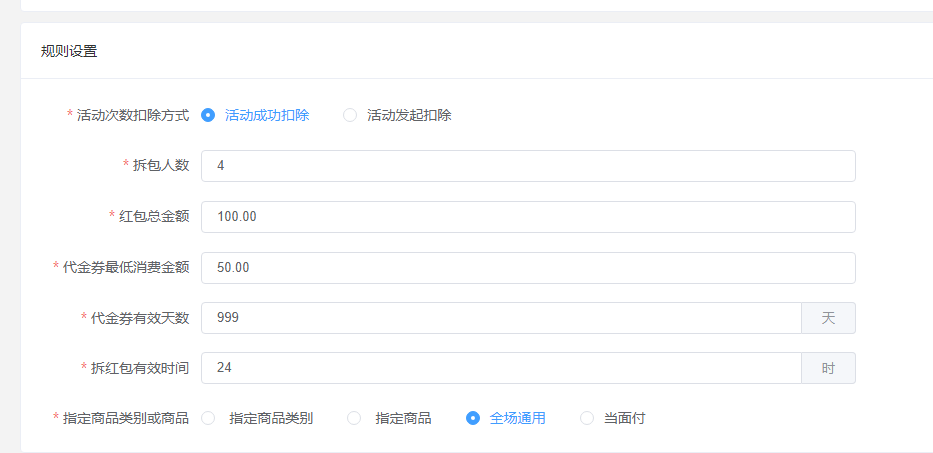Click the 活动次数扣除方式 label

click(x=133, y=115)
